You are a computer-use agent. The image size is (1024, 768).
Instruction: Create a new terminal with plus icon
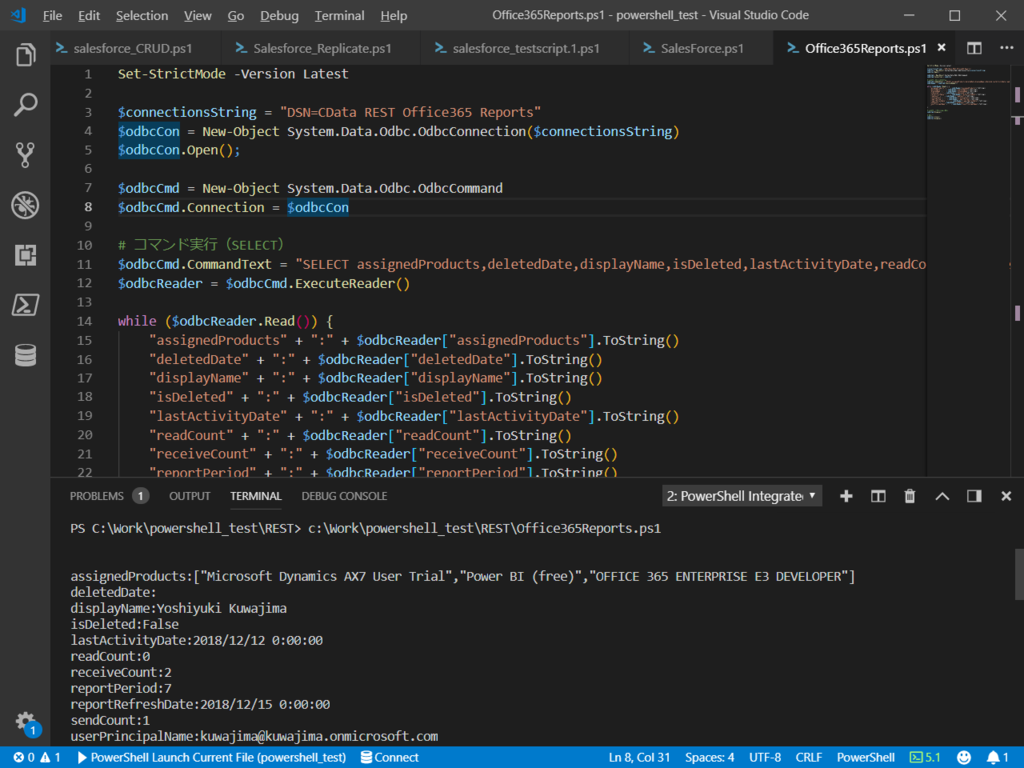(x=846, y=496)
